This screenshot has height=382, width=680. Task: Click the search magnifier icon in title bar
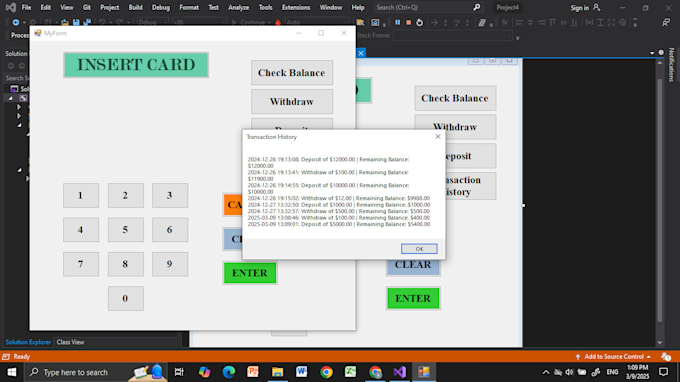477,7
